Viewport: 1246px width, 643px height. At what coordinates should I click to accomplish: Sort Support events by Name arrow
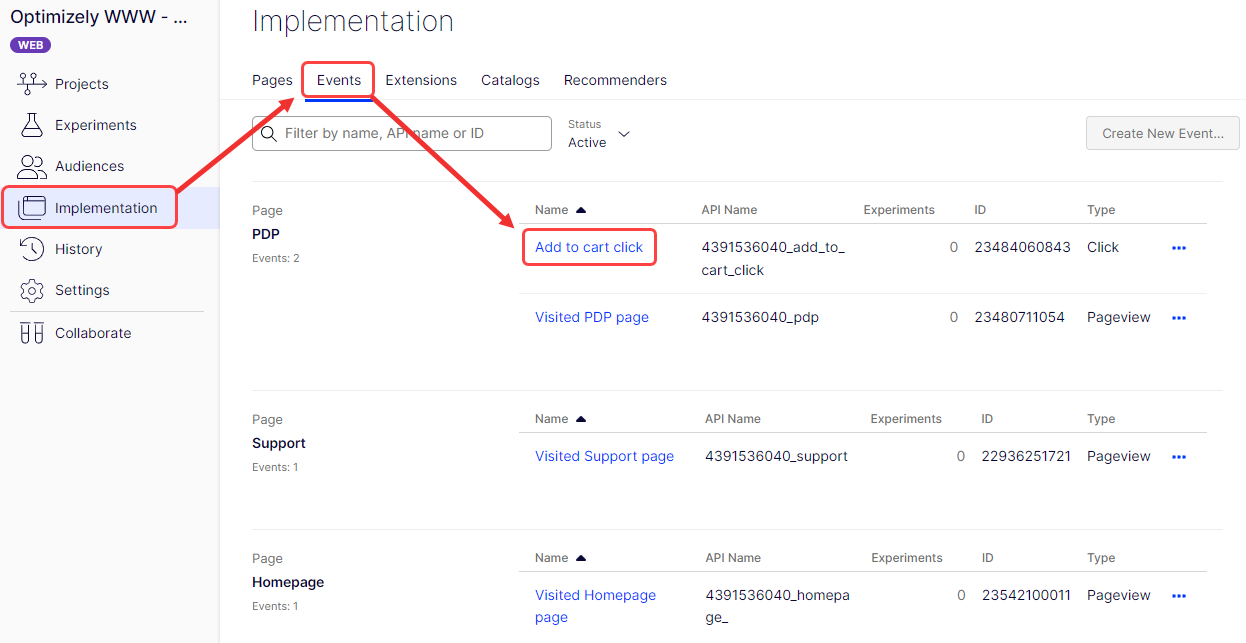coord(581,419)
